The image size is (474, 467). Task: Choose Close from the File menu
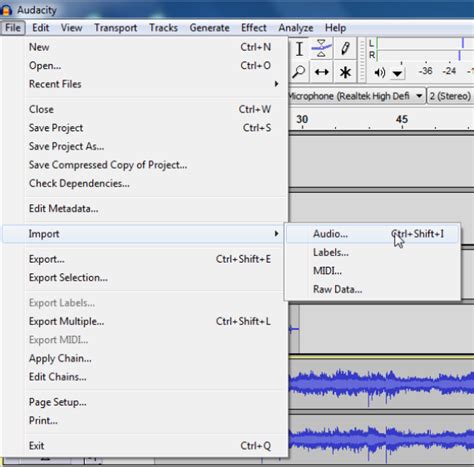[146, 109]
